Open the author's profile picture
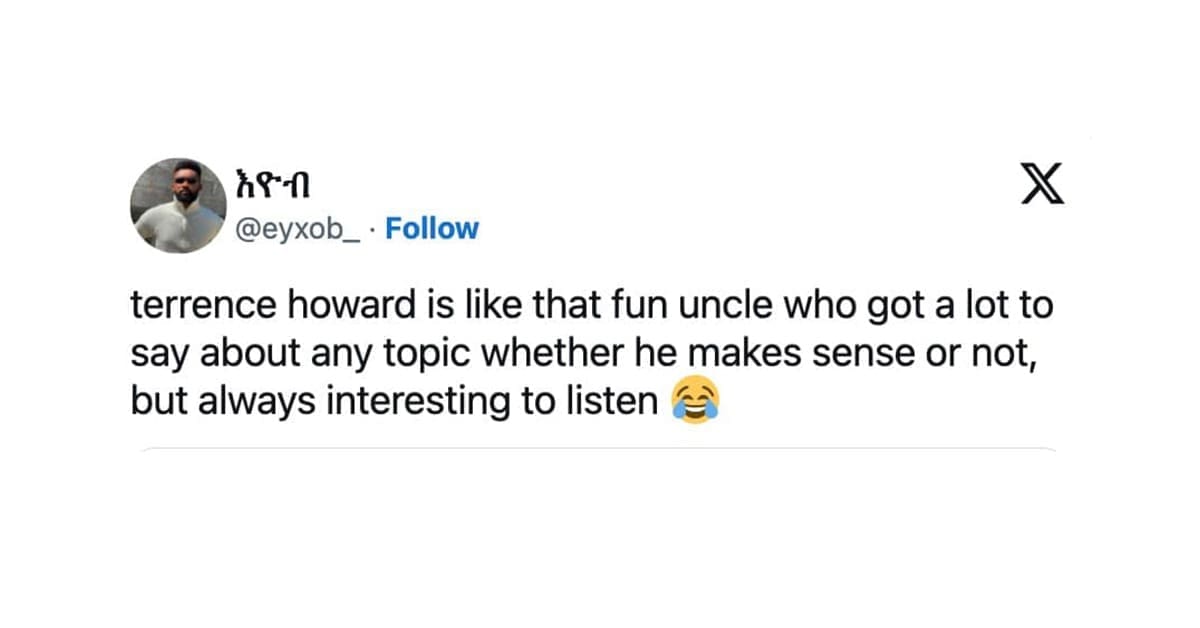 click(x=178, y=206)
